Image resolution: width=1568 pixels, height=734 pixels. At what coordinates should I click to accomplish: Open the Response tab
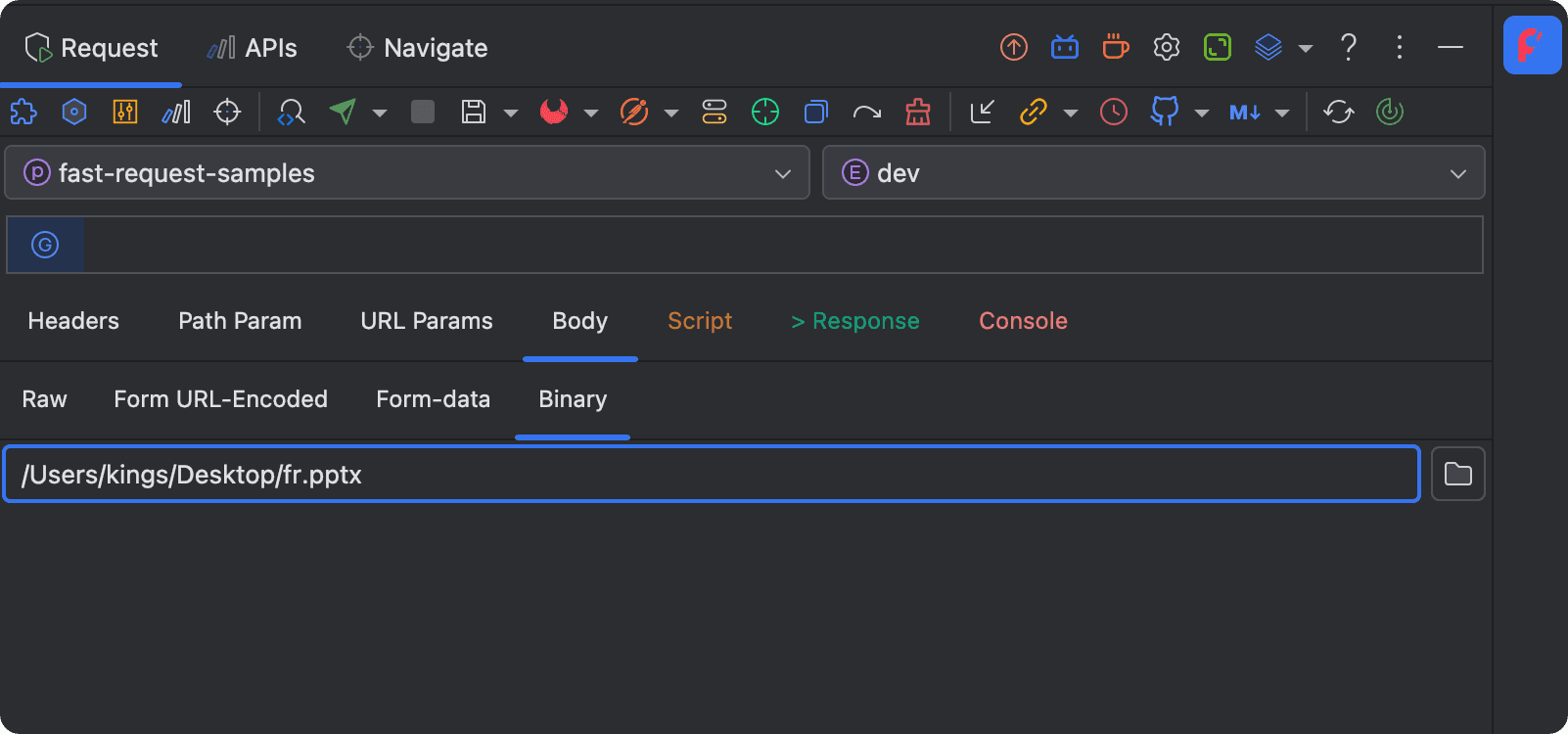pos(855,321)
